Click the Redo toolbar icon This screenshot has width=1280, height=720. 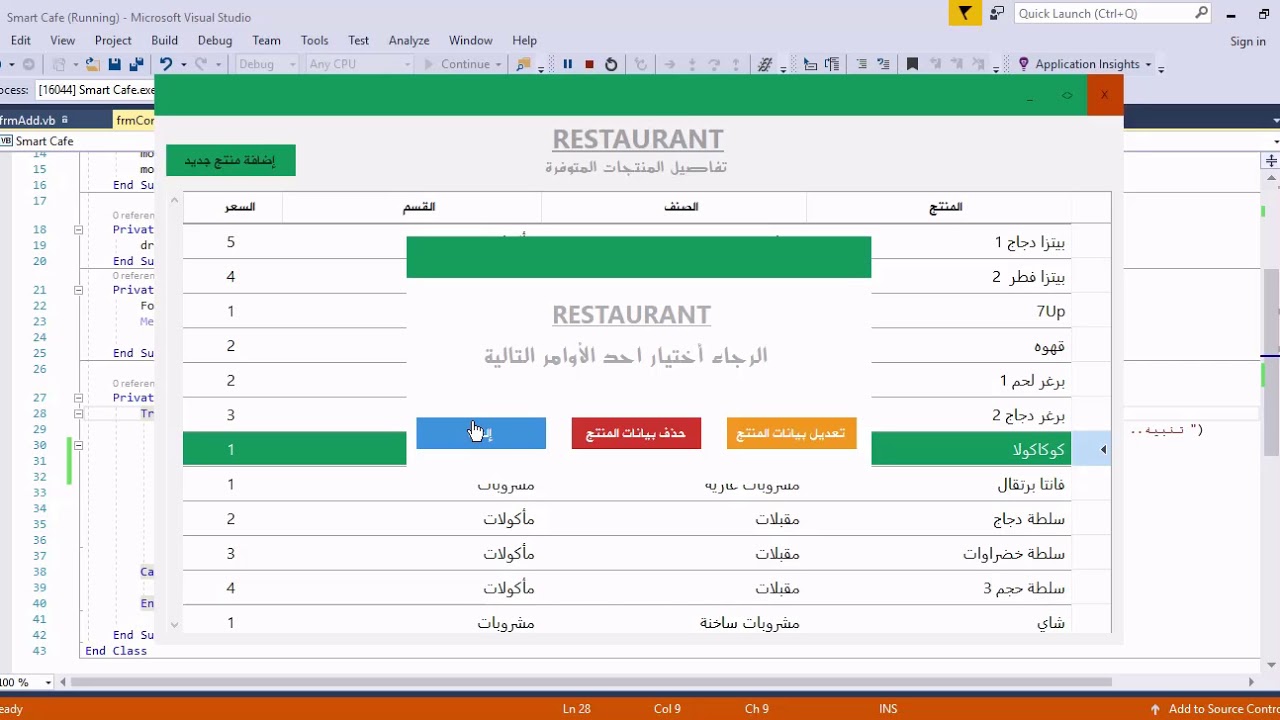pos(201,64)
